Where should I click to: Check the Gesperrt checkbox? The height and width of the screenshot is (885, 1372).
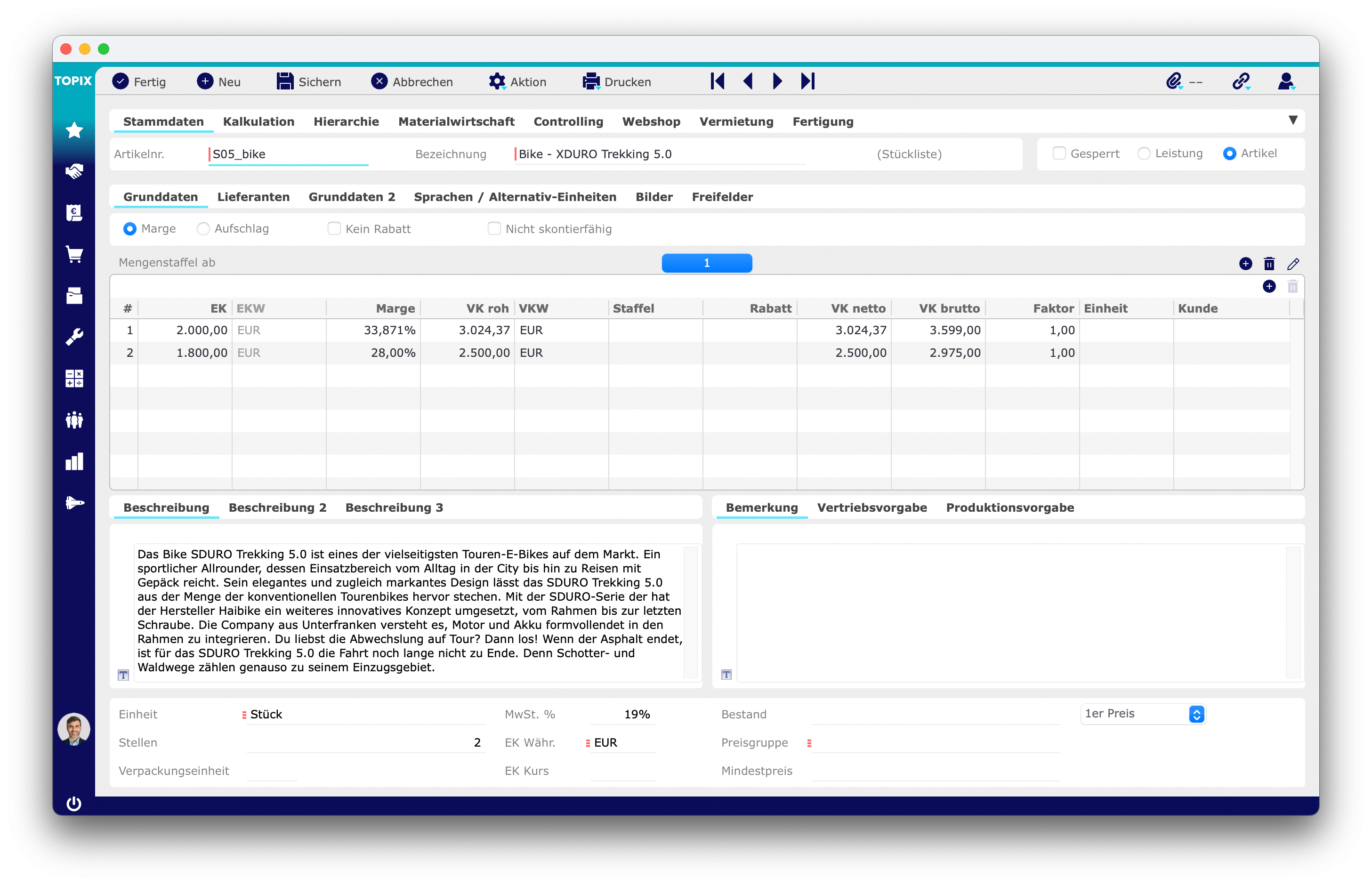pos(1059,153)
